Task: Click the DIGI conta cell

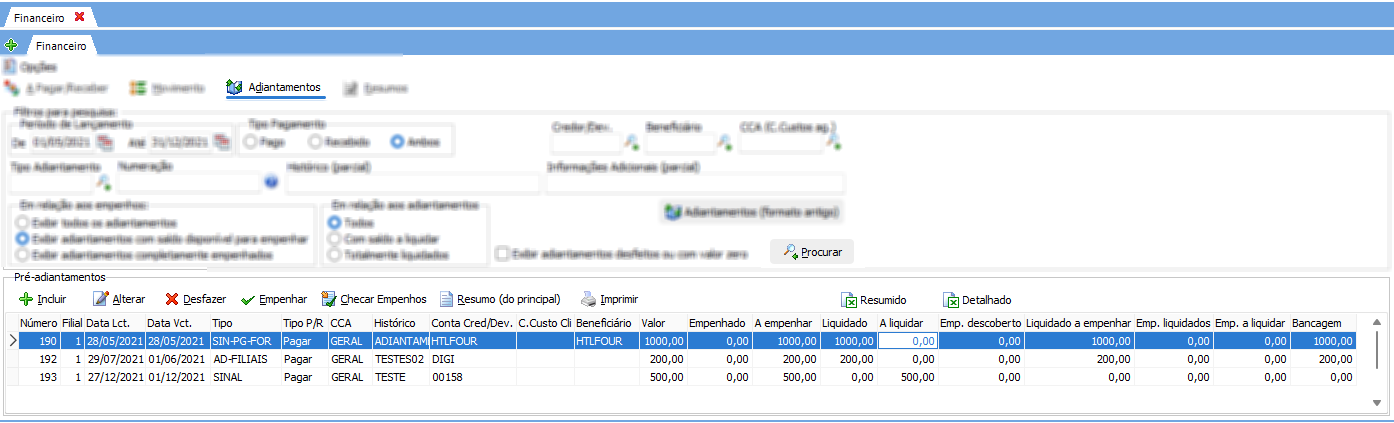Action: coord(472,358)
